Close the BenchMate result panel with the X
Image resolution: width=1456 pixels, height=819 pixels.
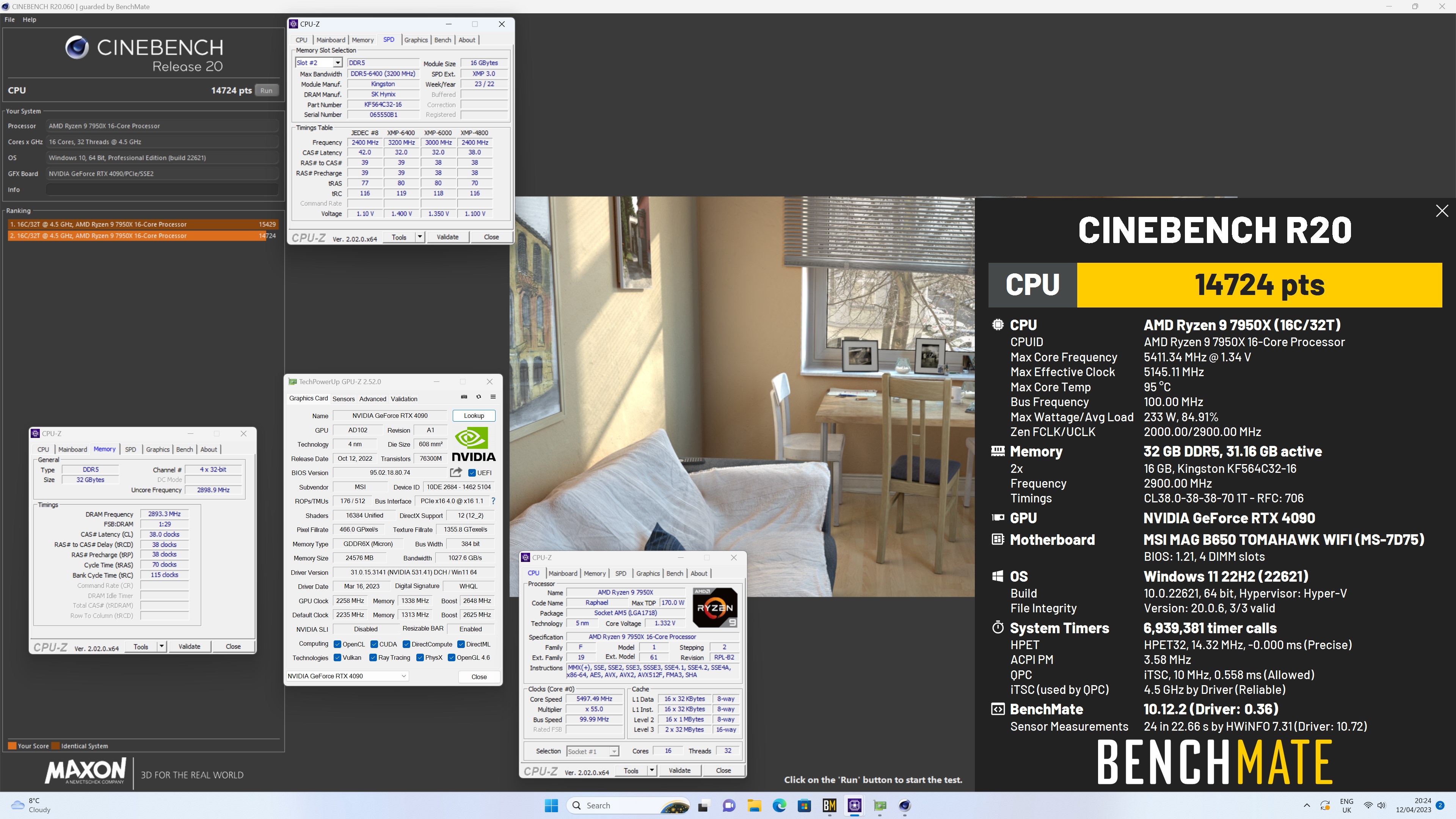tap(1442, 211)
